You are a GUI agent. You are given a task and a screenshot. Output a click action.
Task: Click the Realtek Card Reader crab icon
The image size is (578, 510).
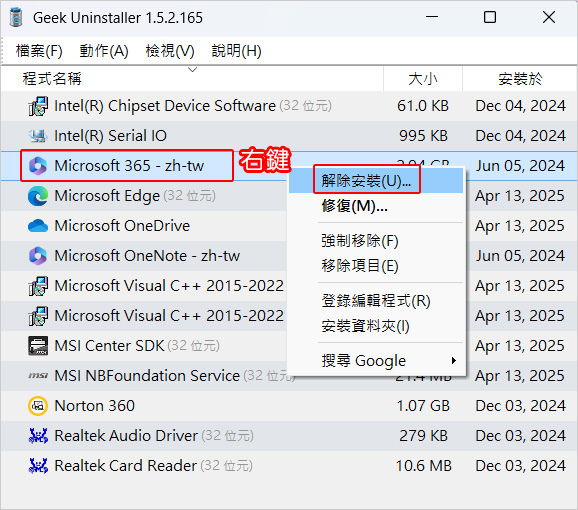pyautogui.click(x=38, y=466)
